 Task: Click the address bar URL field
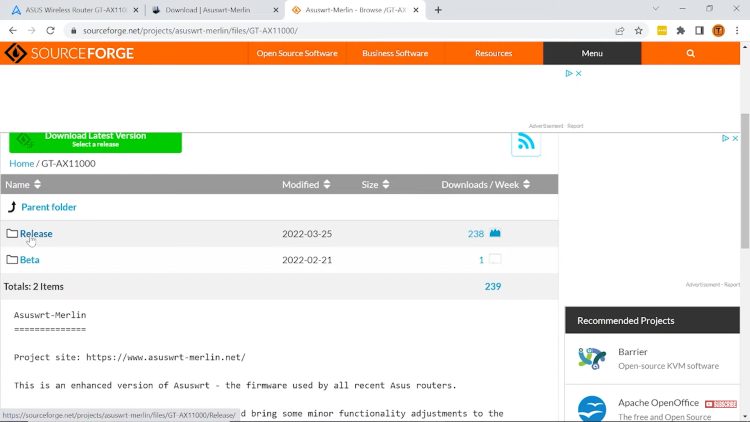click(x=344, y=31)
